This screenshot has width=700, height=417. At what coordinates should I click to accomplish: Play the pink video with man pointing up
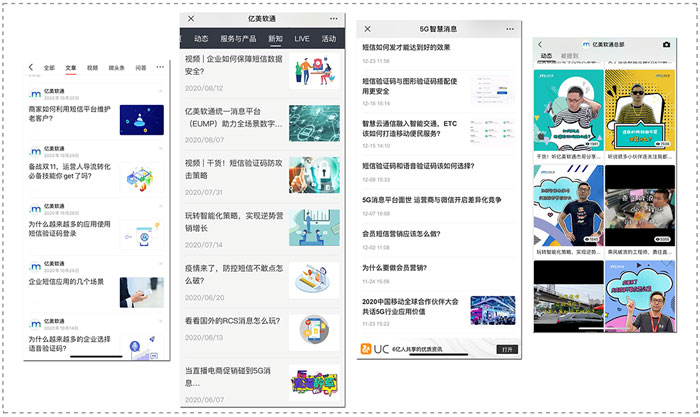pos(640,296)
